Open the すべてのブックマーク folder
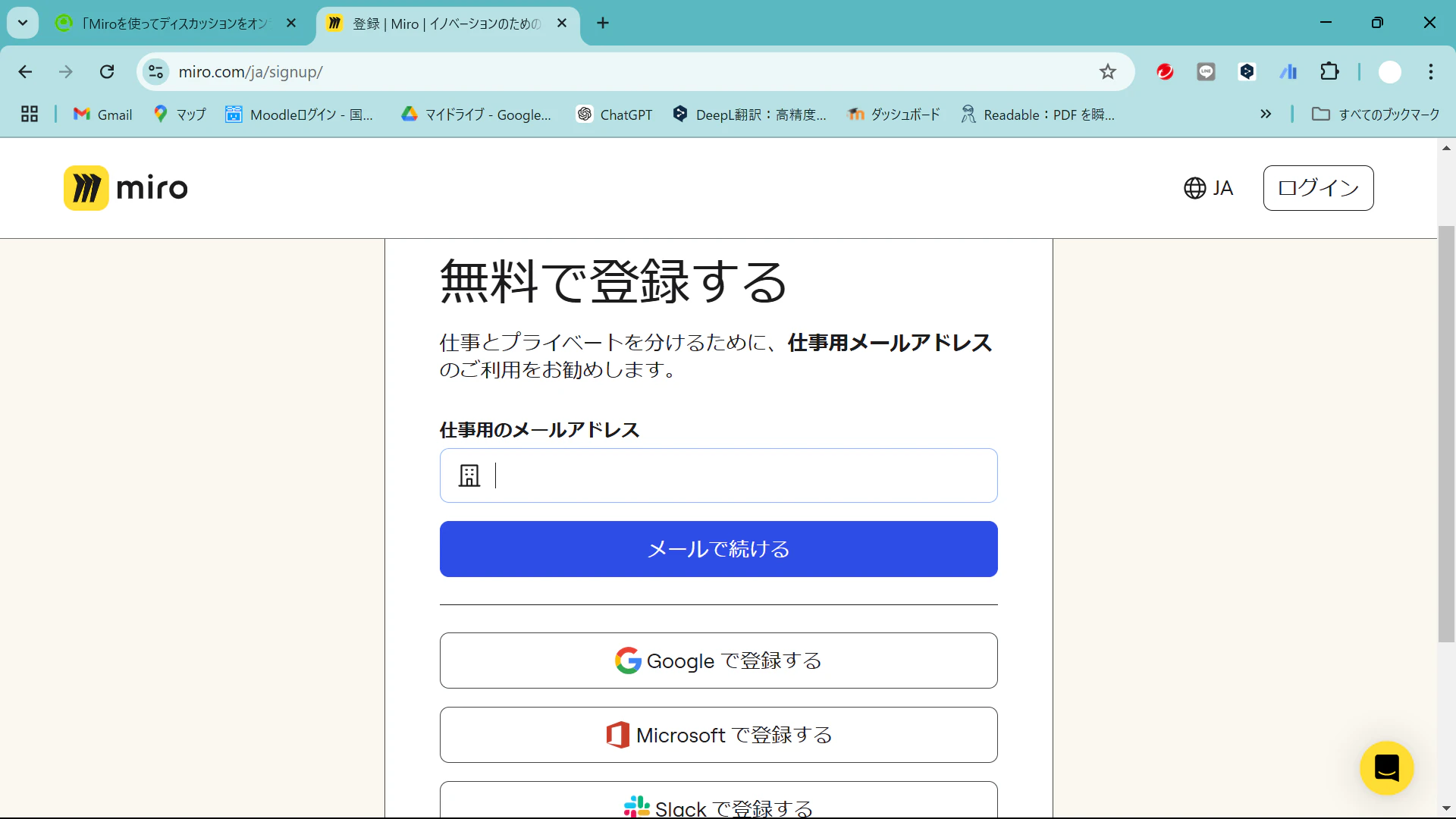The image size is (1456, 819). pos(1376,115)
